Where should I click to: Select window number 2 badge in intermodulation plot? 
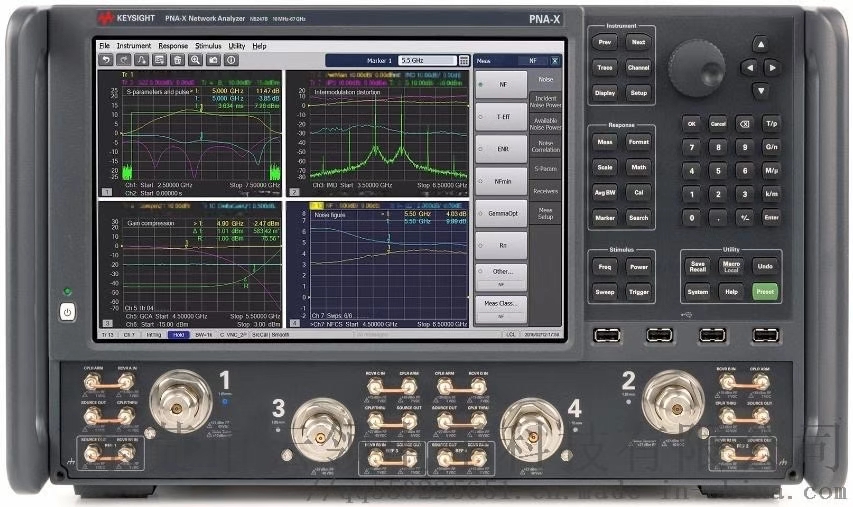click(294, 192)
